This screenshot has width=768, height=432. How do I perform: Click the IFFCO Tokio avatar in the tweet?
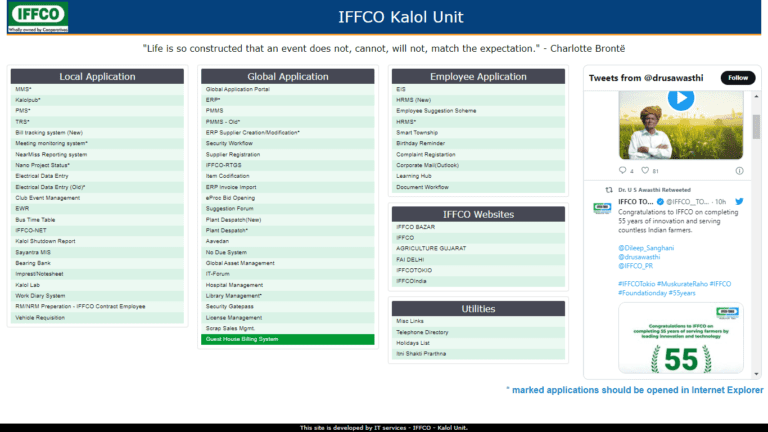602,208
